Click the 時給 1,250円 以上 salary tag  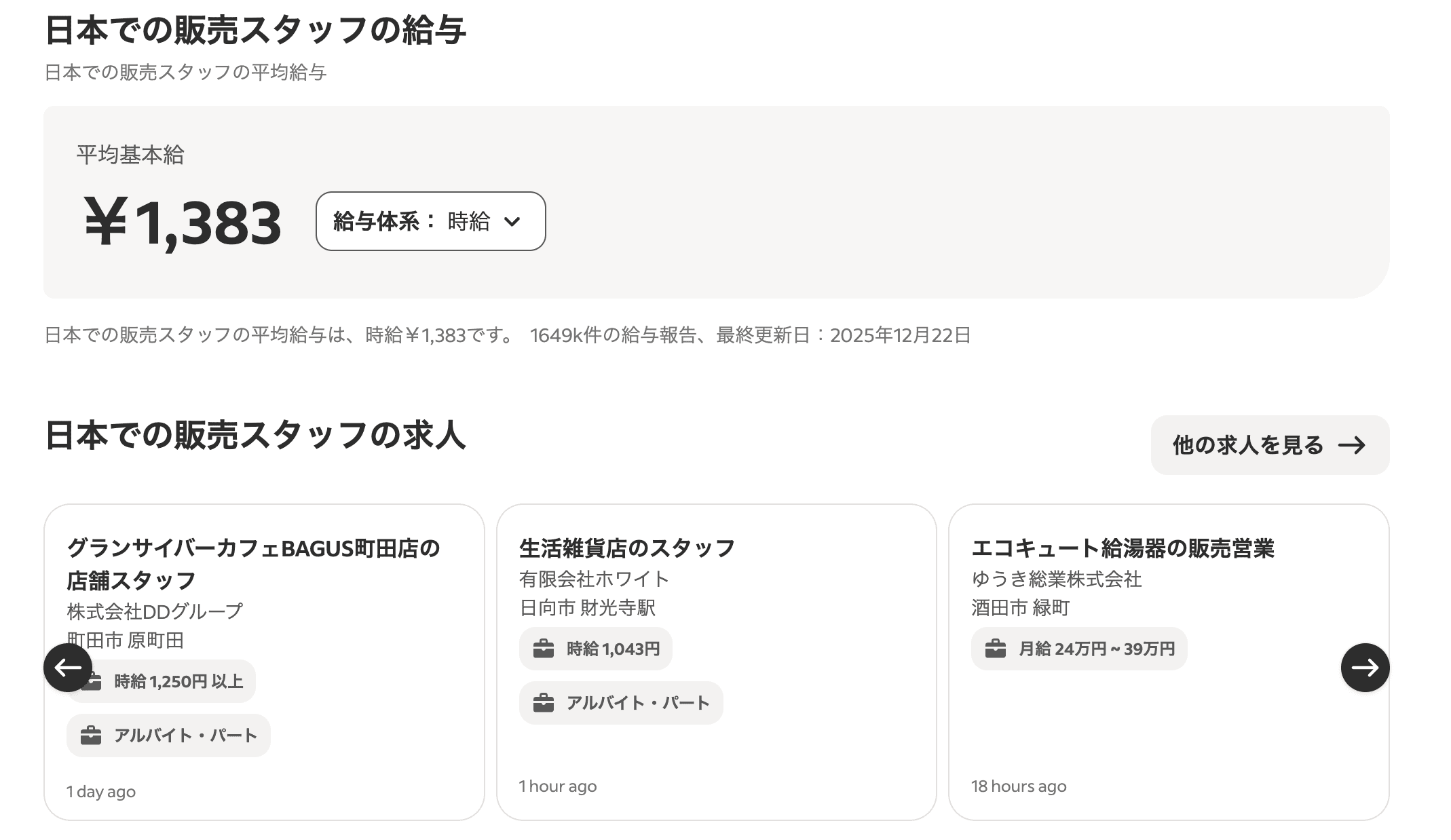pos(178,681)
